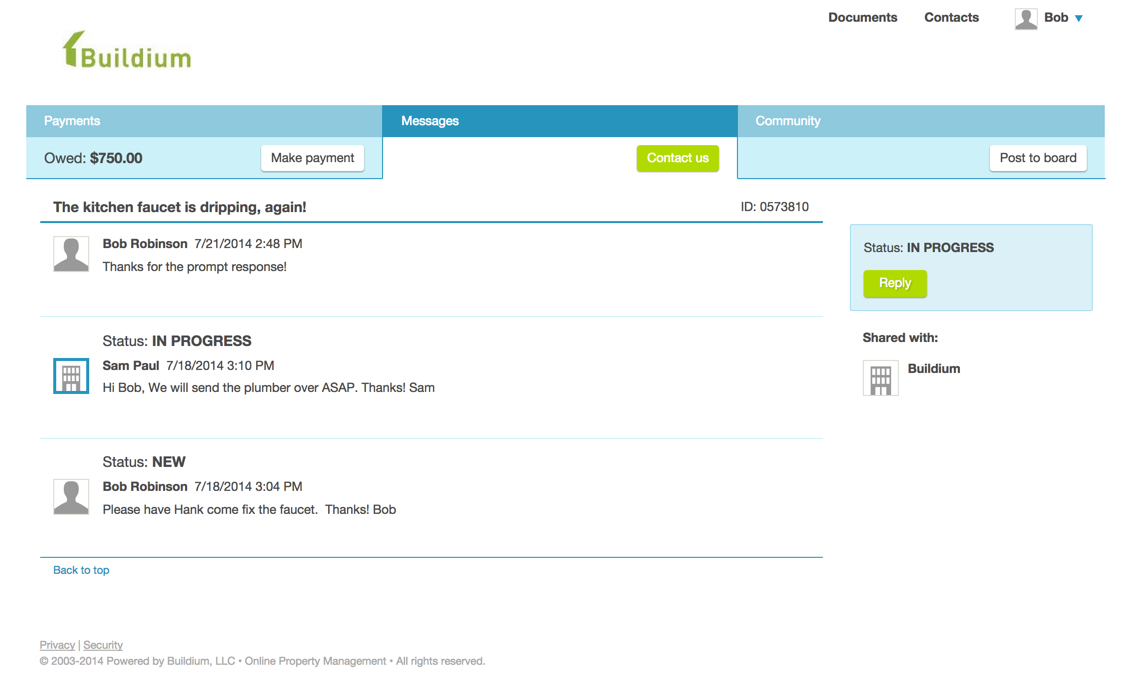1138x688 pixels.
Task: Open the Security link in the footer
Action: pos(103,644)
